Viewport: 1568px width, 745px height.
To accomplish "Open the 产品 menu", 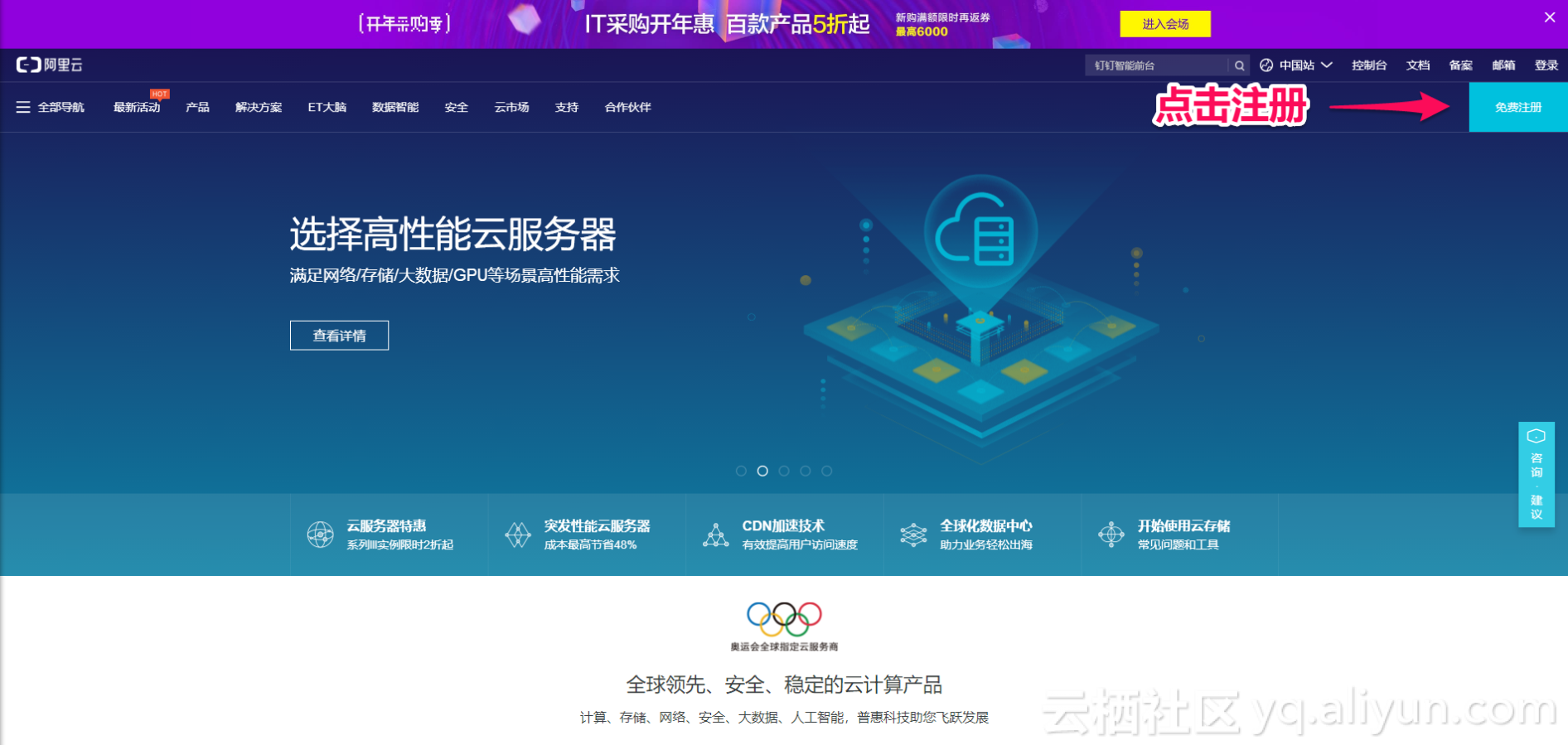I will [197, 107].
